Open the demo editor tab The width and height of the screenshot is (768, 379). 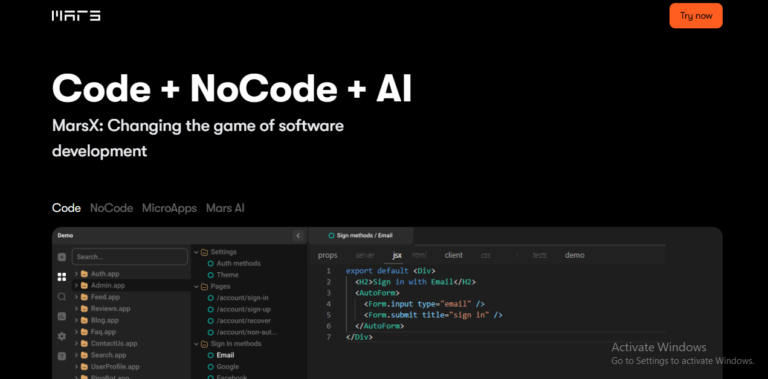pyautogui.click(x=575, y=255)
